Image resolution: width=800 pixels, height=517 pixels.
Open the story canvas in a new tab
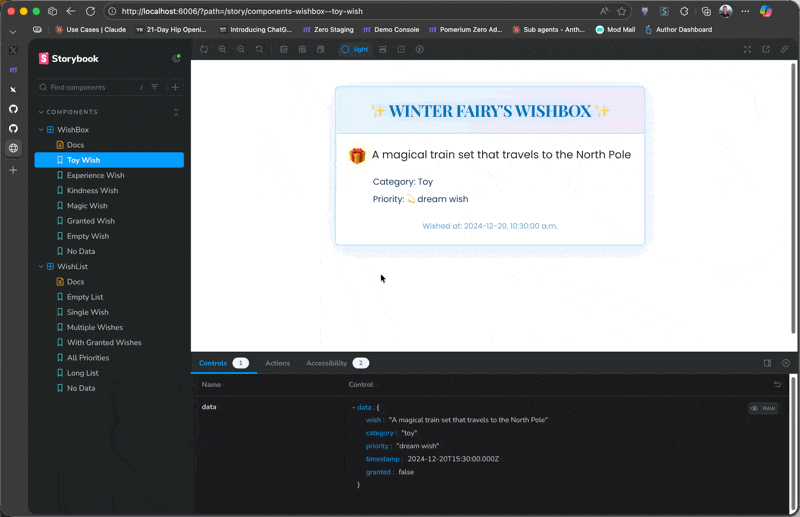[x=766, y=49]
